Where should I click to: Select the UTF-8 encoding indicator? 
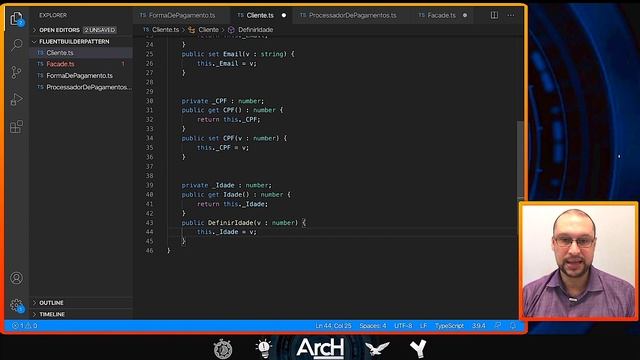[x=403, y=326]
